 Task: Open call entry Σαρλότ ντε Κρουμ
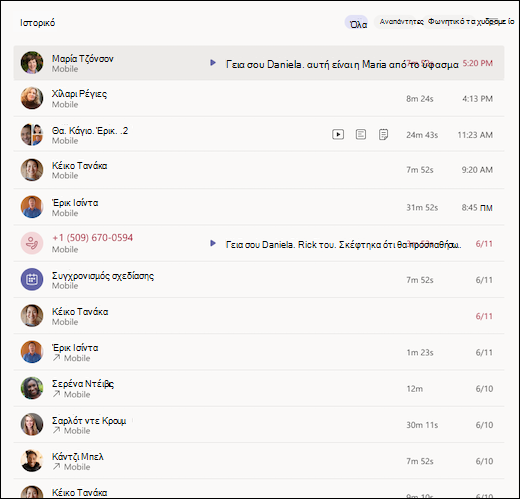(259, 424)
